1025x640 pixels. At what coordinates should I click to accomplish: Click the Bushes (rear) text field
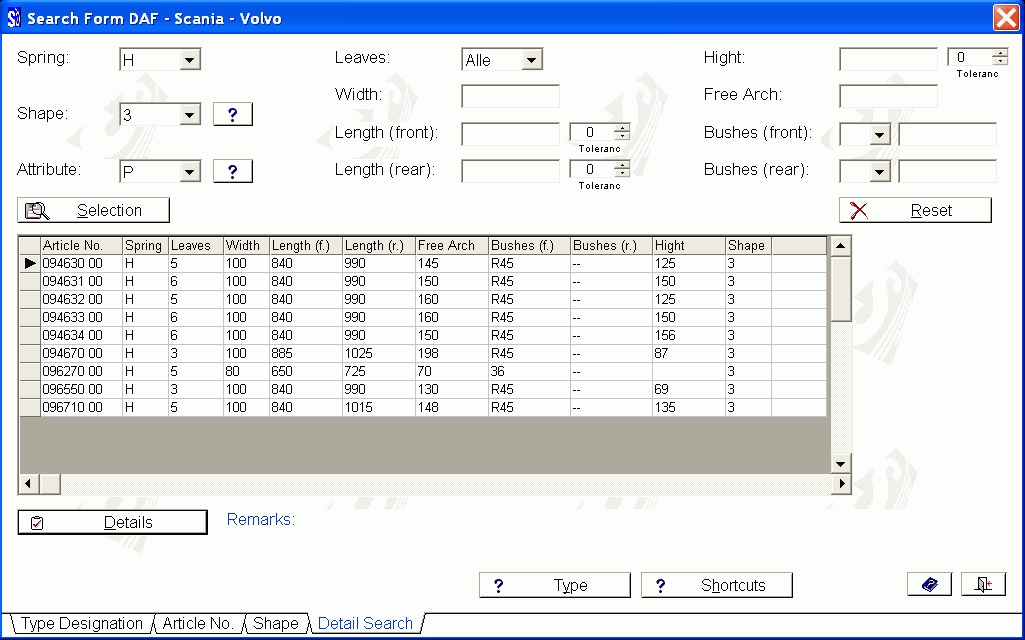[x=947, y=171]
